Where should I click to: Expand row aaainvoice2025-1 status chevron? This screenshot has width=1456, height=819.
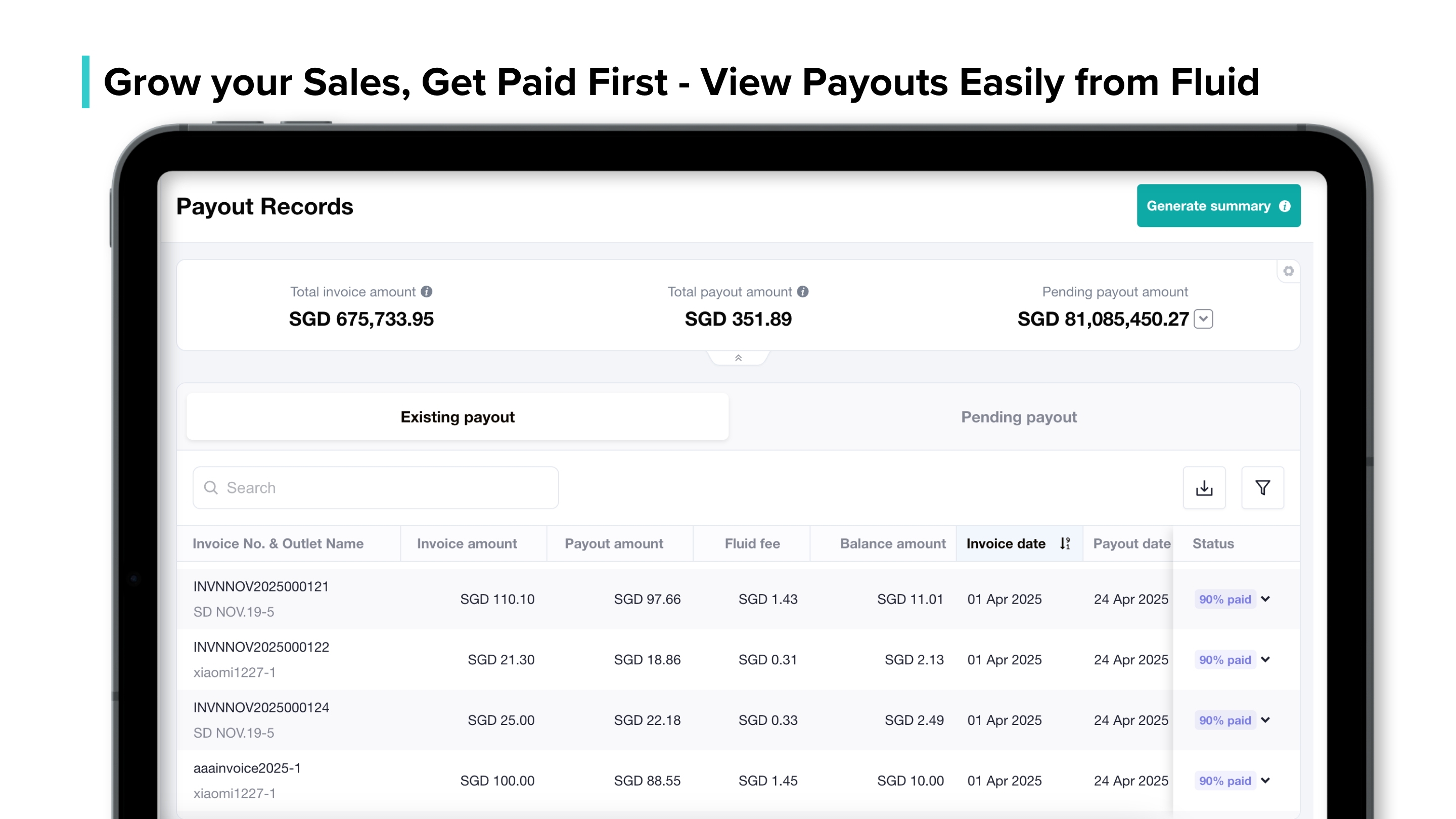pyautogui.click(x=1265, y=781)
